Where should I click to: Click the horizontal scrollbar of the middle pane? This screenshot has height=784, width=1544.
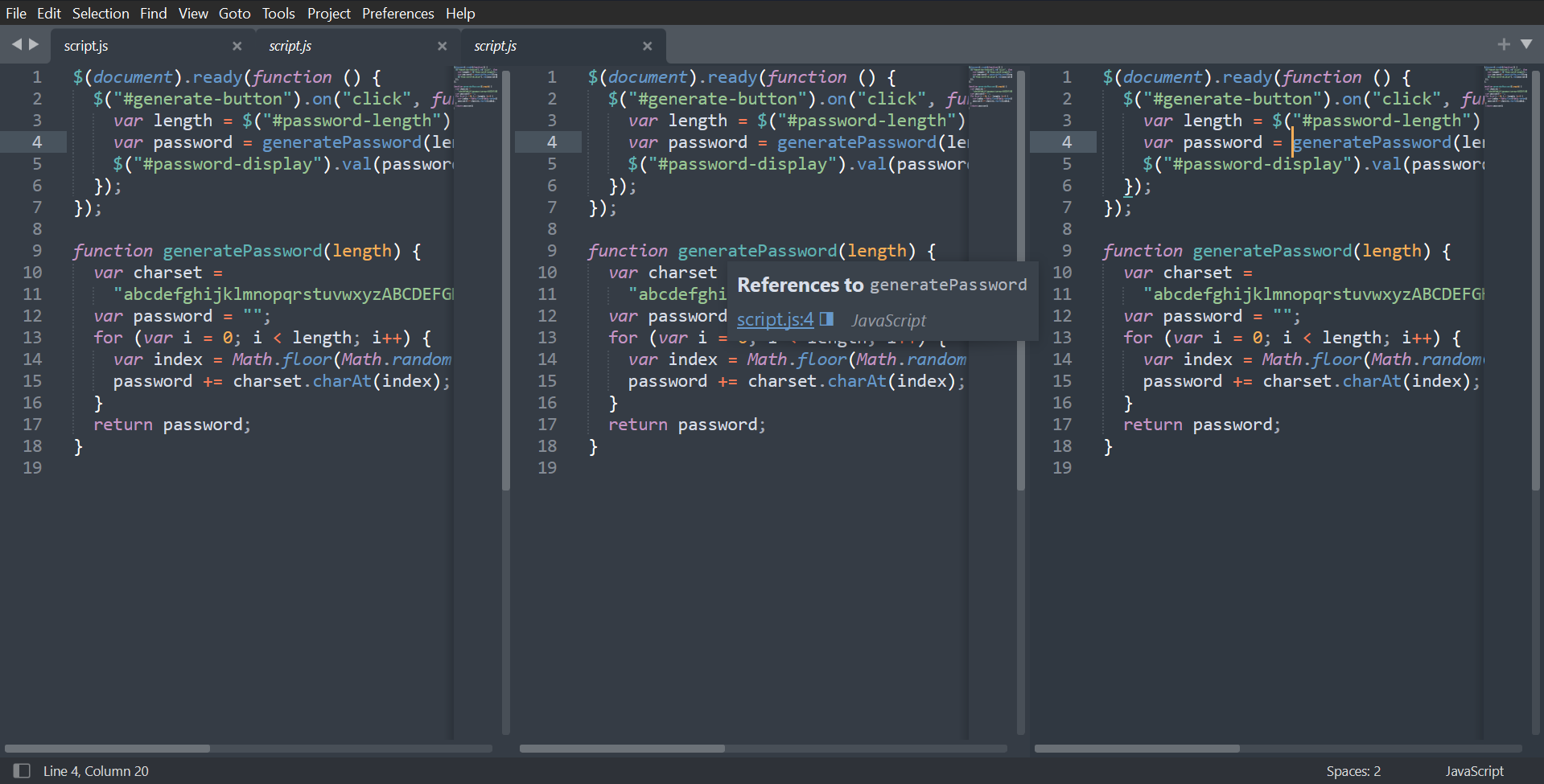(x=622, y=749)
